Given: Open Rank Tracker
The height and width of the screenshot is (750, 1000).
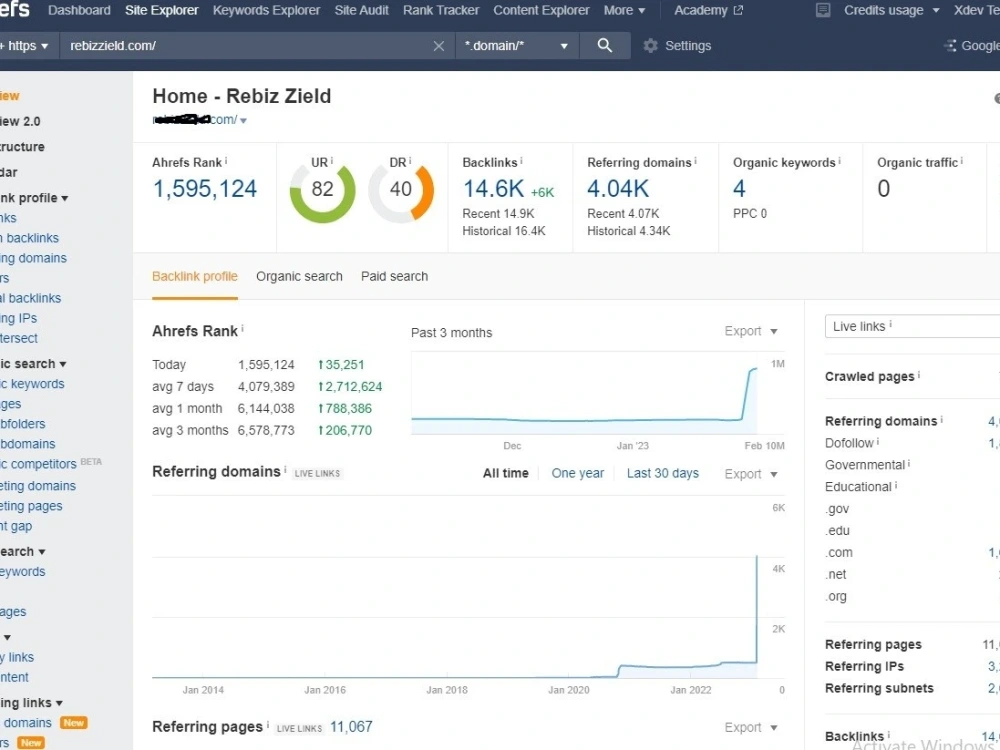Looking at the screenshot, I should 441,10.
